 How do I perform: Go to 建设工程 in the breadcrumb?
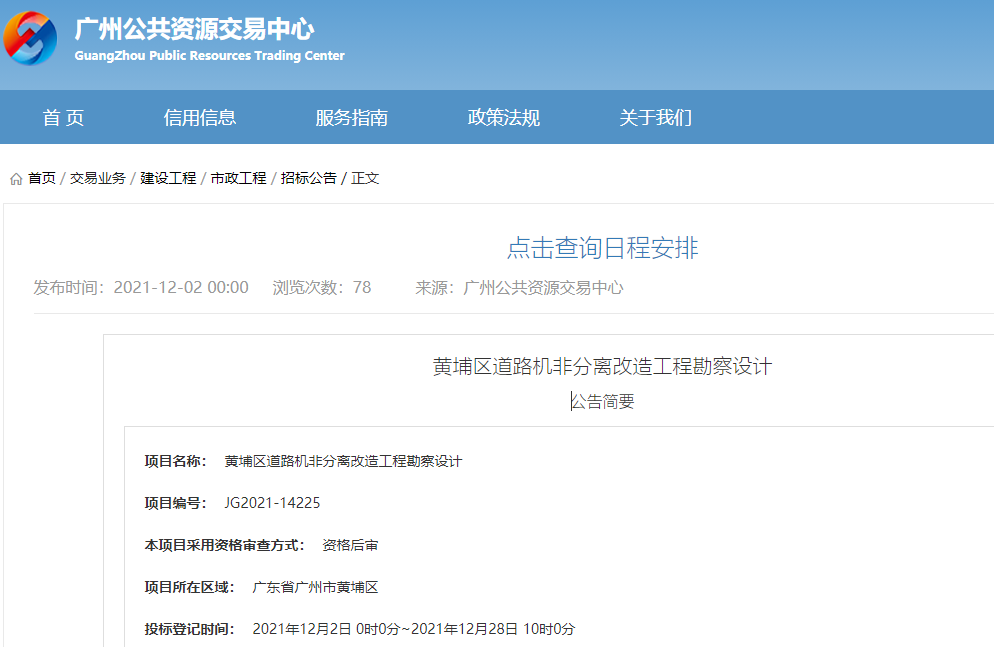coord(168,178)
